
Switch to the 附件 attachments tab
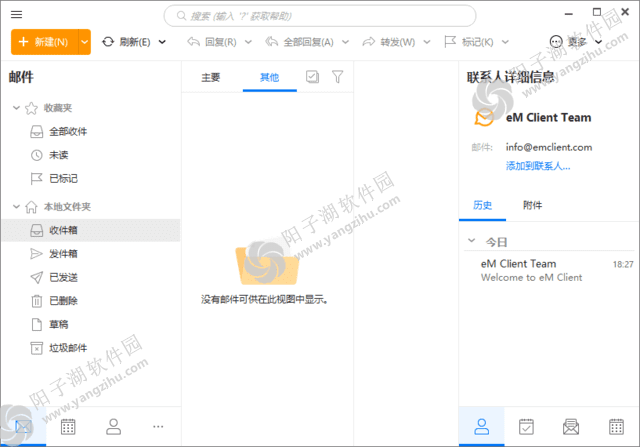tap(533, 205)
